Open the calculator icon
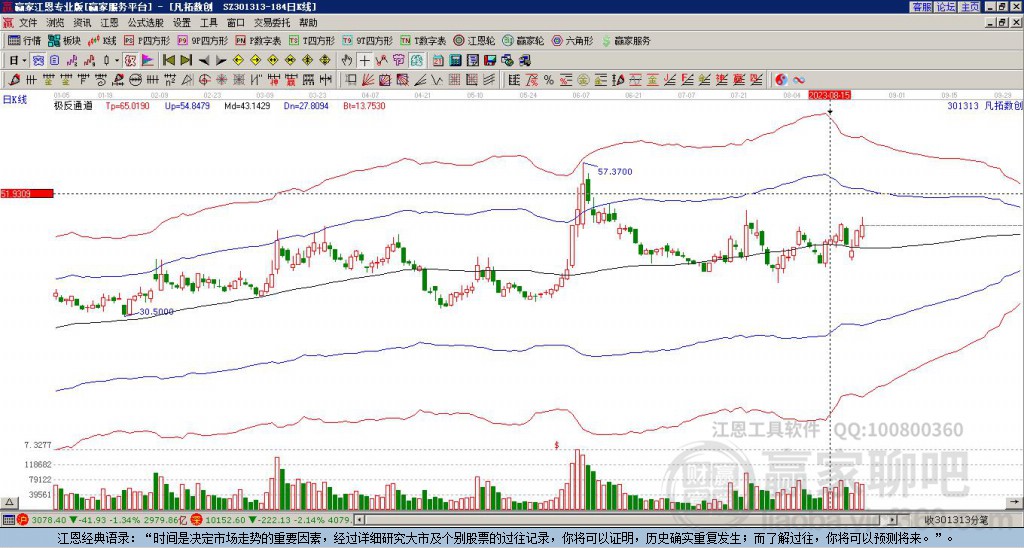Screen dimensions: 1024x548 [455, 60]
